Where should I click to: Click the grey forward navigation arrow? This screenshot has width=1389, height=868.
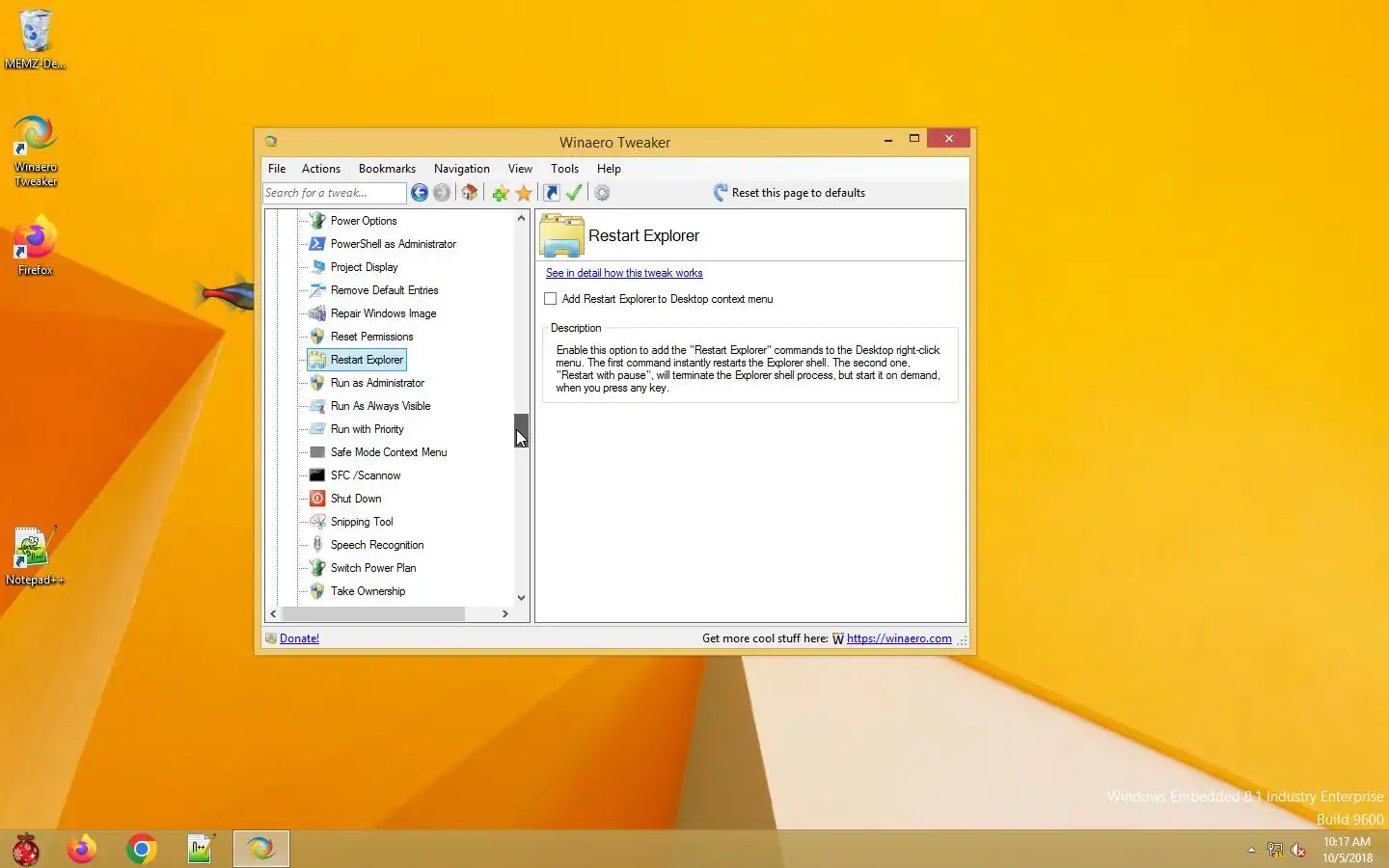pyautogui.click(x=442, y=193)
